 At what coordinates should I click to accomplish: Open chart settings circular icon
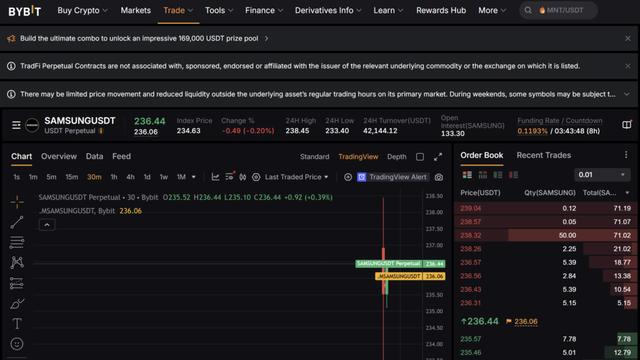(x=256, y=177)
